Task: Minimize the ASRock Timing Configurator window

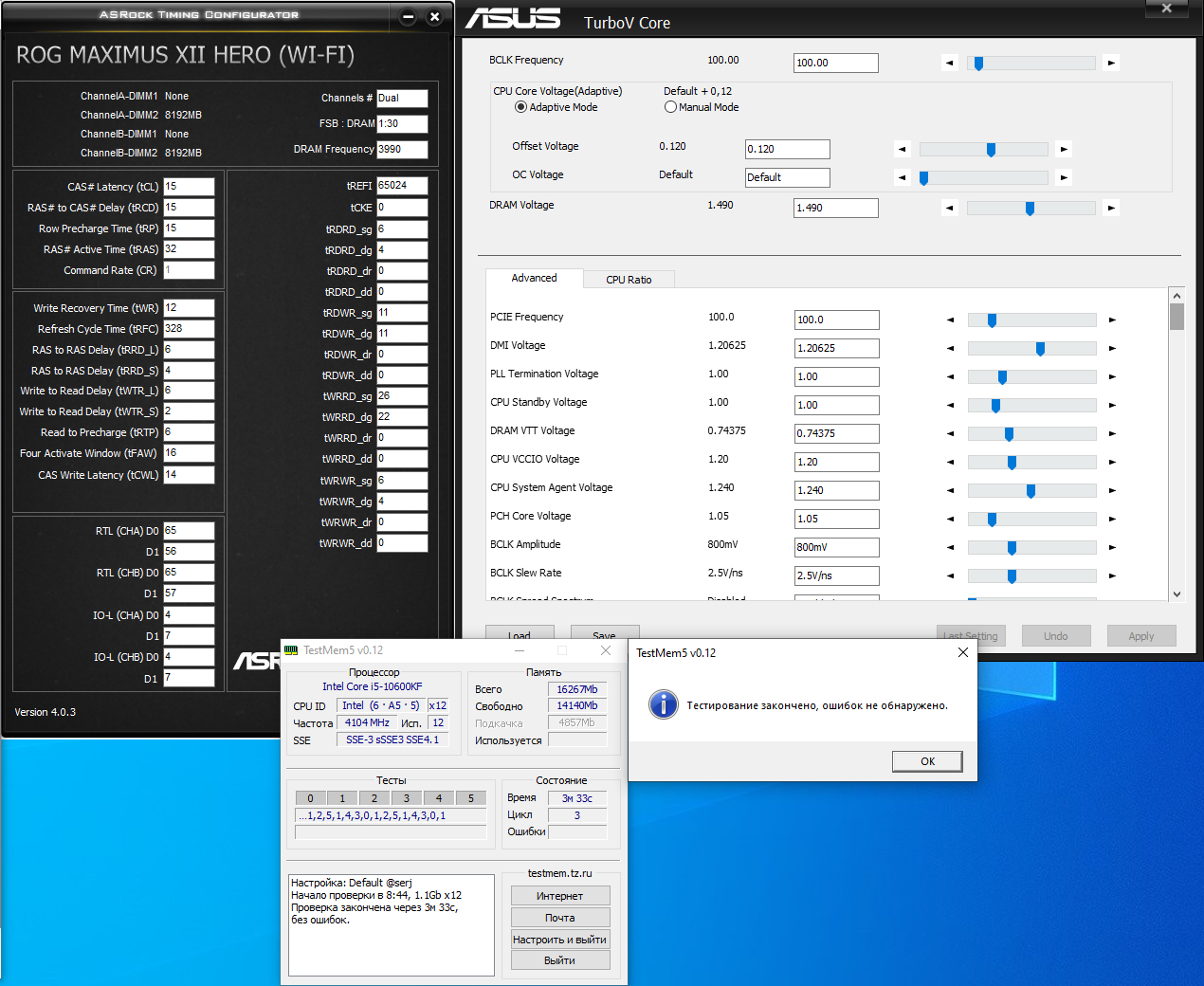Action: pyautogui.click(x=408, y=17)
